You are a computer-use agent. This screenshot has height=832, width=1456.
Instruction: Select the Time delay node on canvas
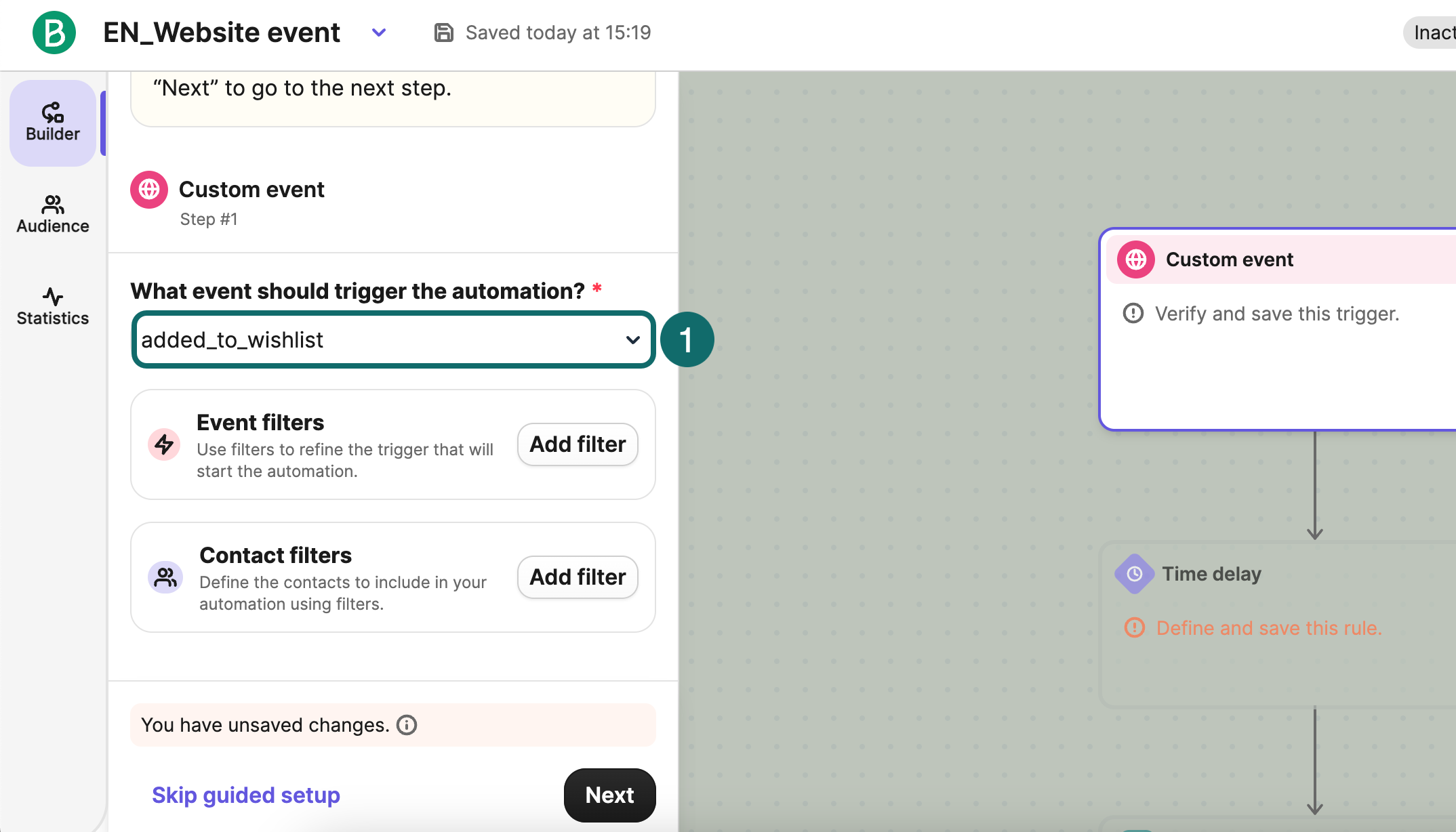pos(1278,625)
